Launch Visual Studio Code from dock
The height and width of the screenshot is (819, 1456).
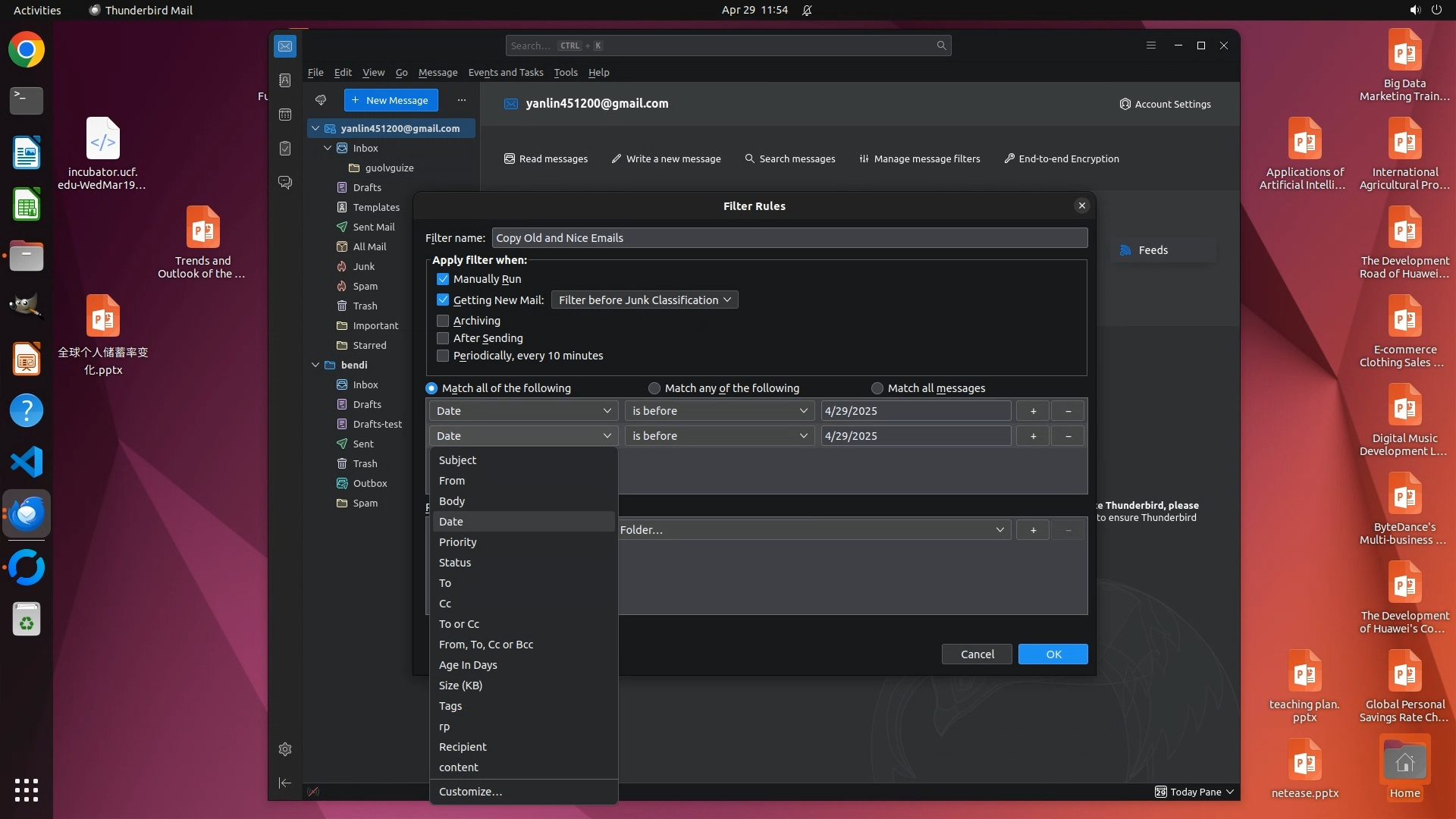27,462
